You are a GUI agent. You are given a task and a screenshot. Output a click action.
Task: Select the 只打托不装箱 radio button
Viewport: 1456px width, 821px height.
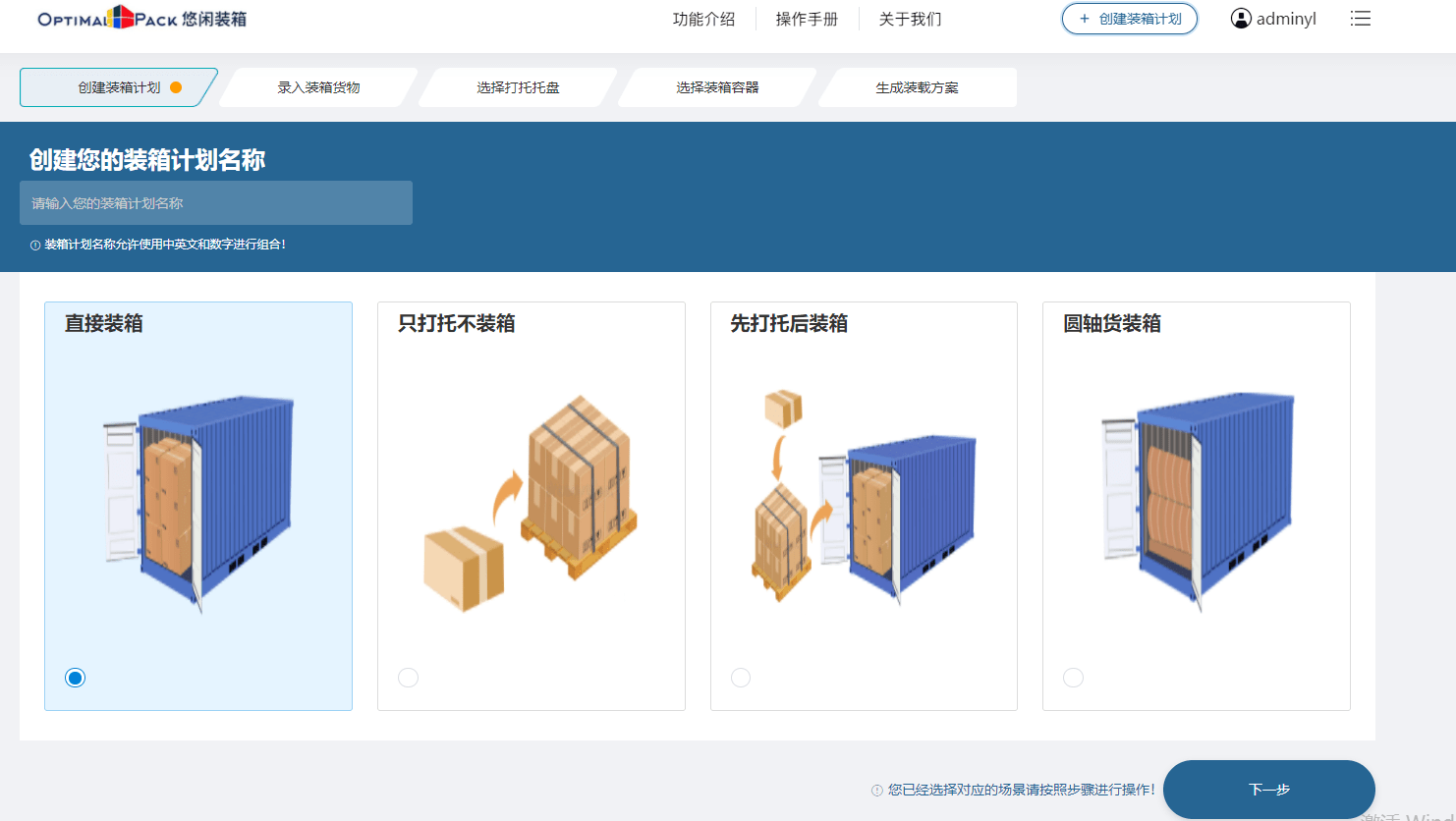[408, 677]
